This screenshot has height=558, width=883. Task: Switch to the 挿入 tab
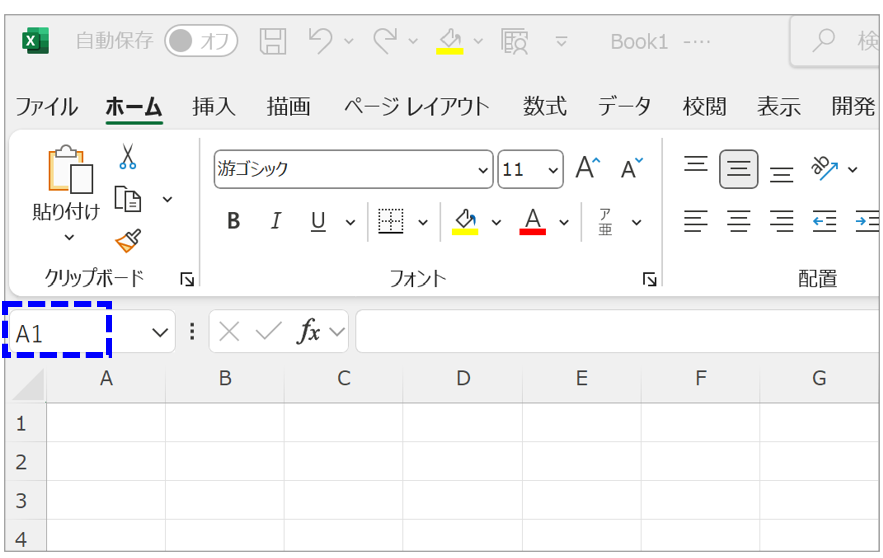pyautogui.click(x=213, y=106)
